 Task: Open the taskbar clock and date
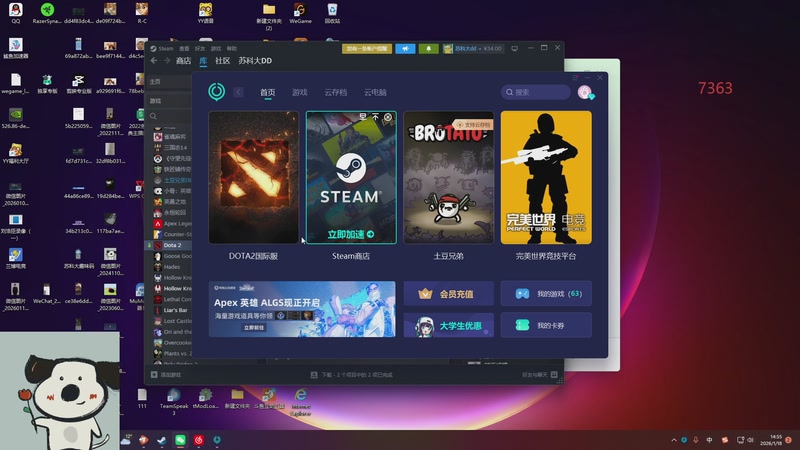[x=771, y=440]
